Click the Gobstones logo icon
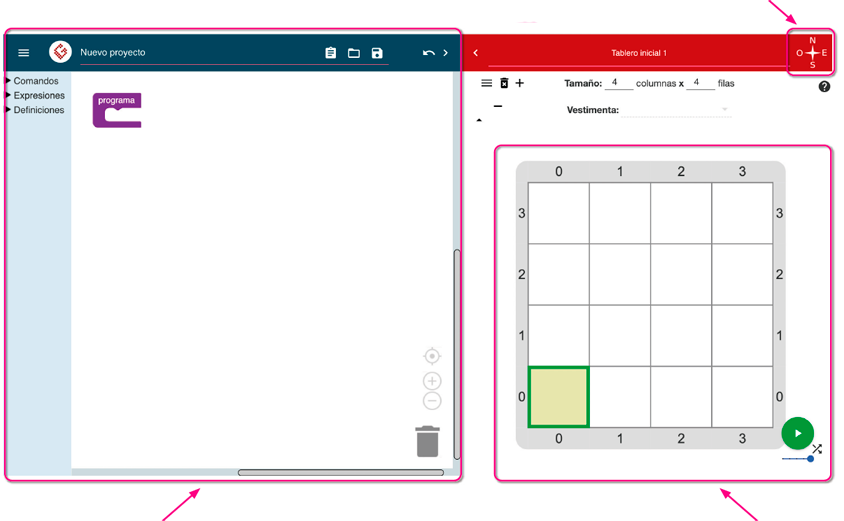844x521 pixels. tap(61, 52)
